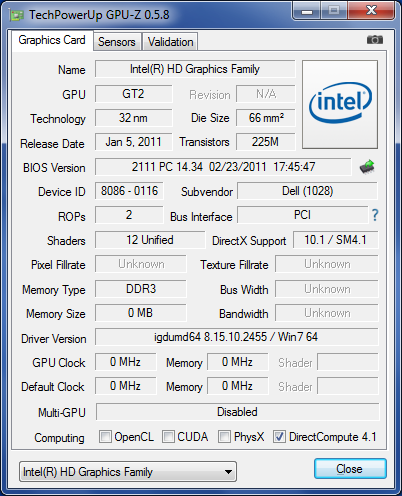
Task: Open the Validation tab
Action: pos(170,42)
